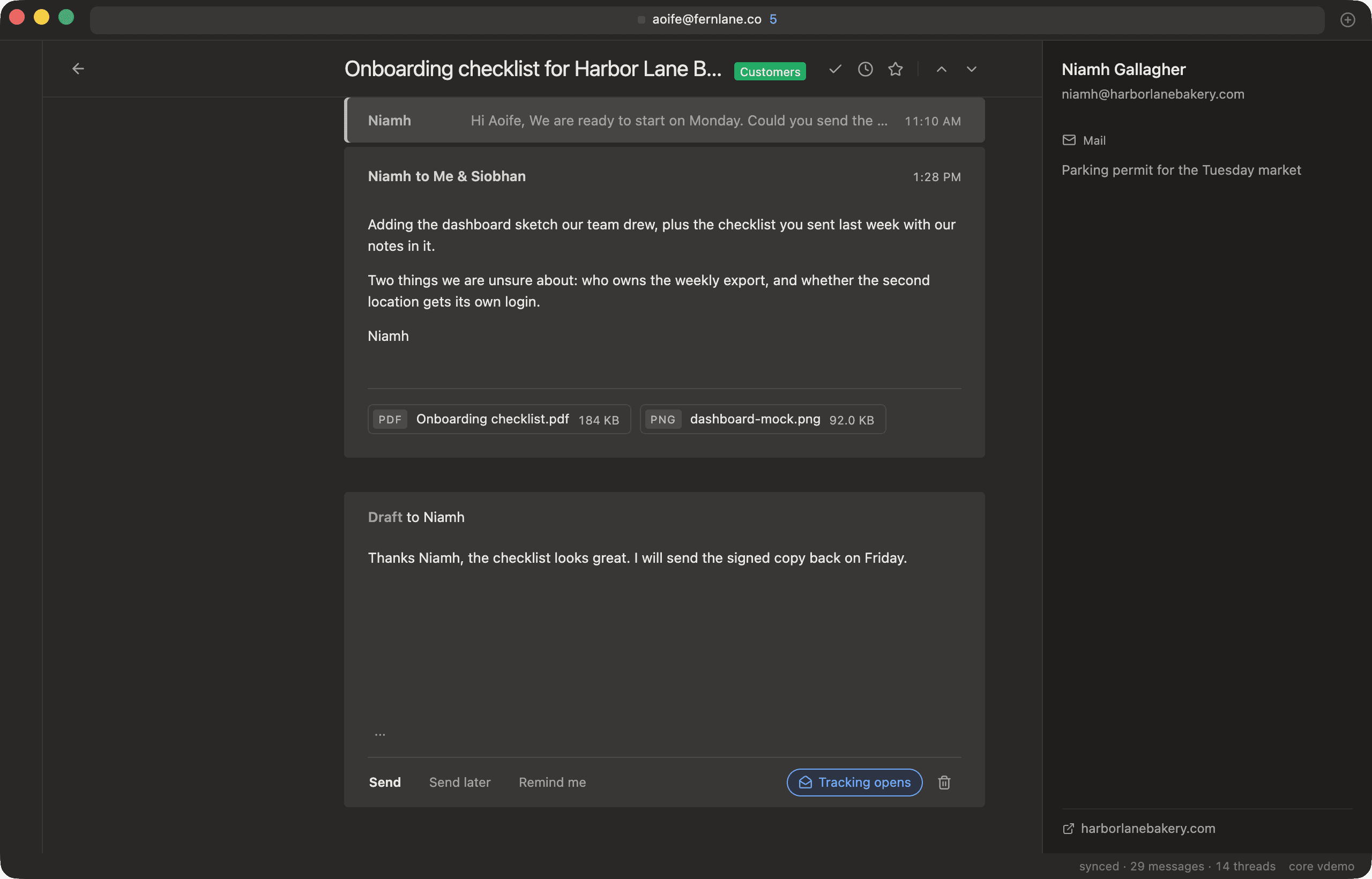Click the unread count 5 badge
Screen dimensions: 1372x879
click(773, 19)
